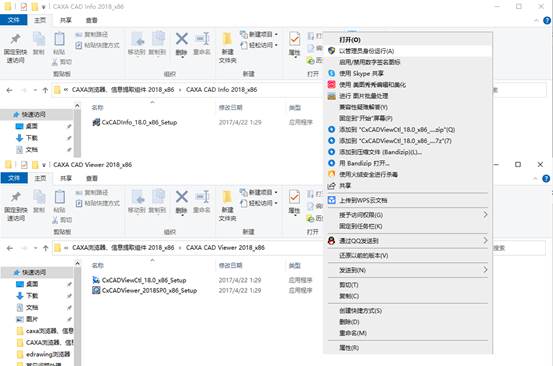The width and height of the screenshot is (553, 366).
Task: Switch to 查看 tab in Viewer window
Action: (x=92, y=178)
